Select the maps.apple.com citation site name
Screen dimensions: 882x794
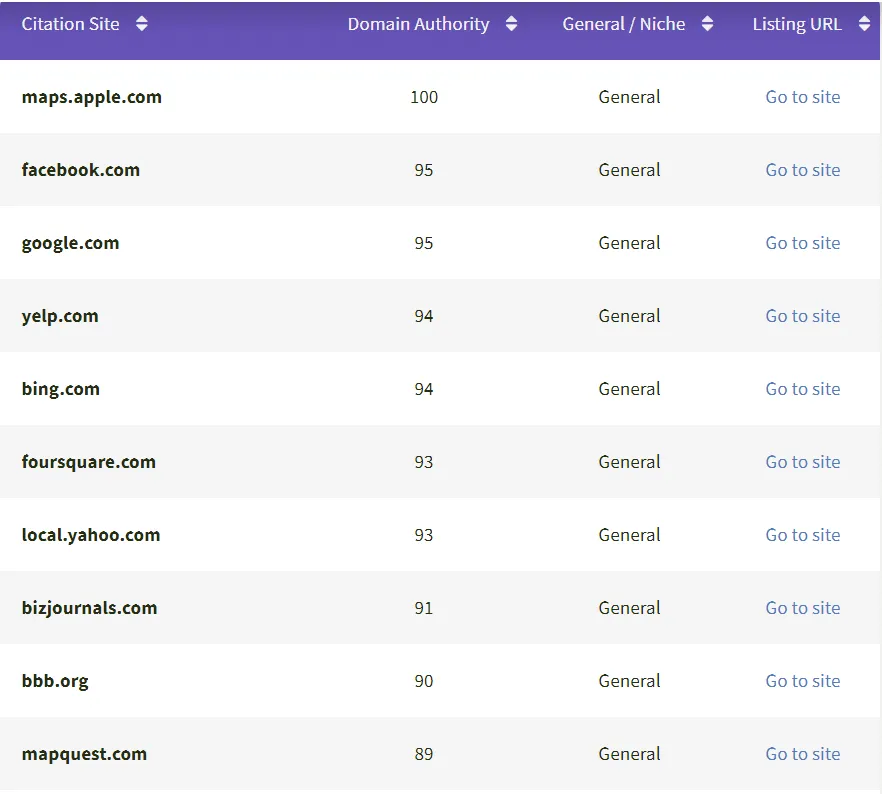tap(91, 97)
